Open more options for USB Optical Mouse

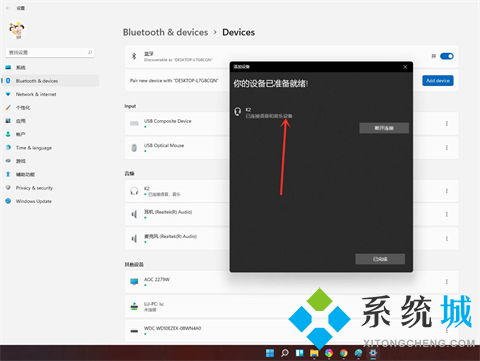447,148
